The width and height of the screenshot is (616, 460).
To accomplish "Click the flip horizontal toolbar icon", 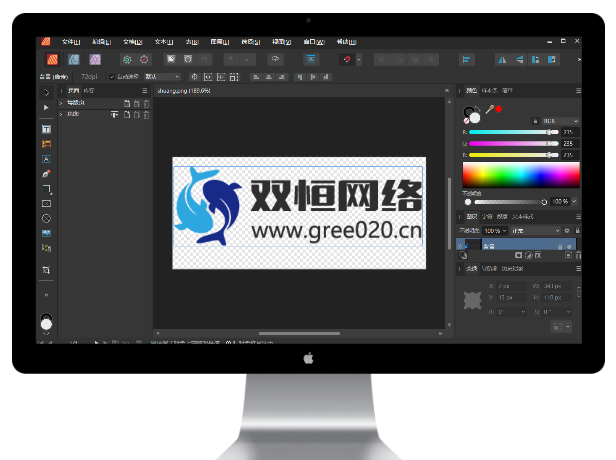I will coord(503,59).
